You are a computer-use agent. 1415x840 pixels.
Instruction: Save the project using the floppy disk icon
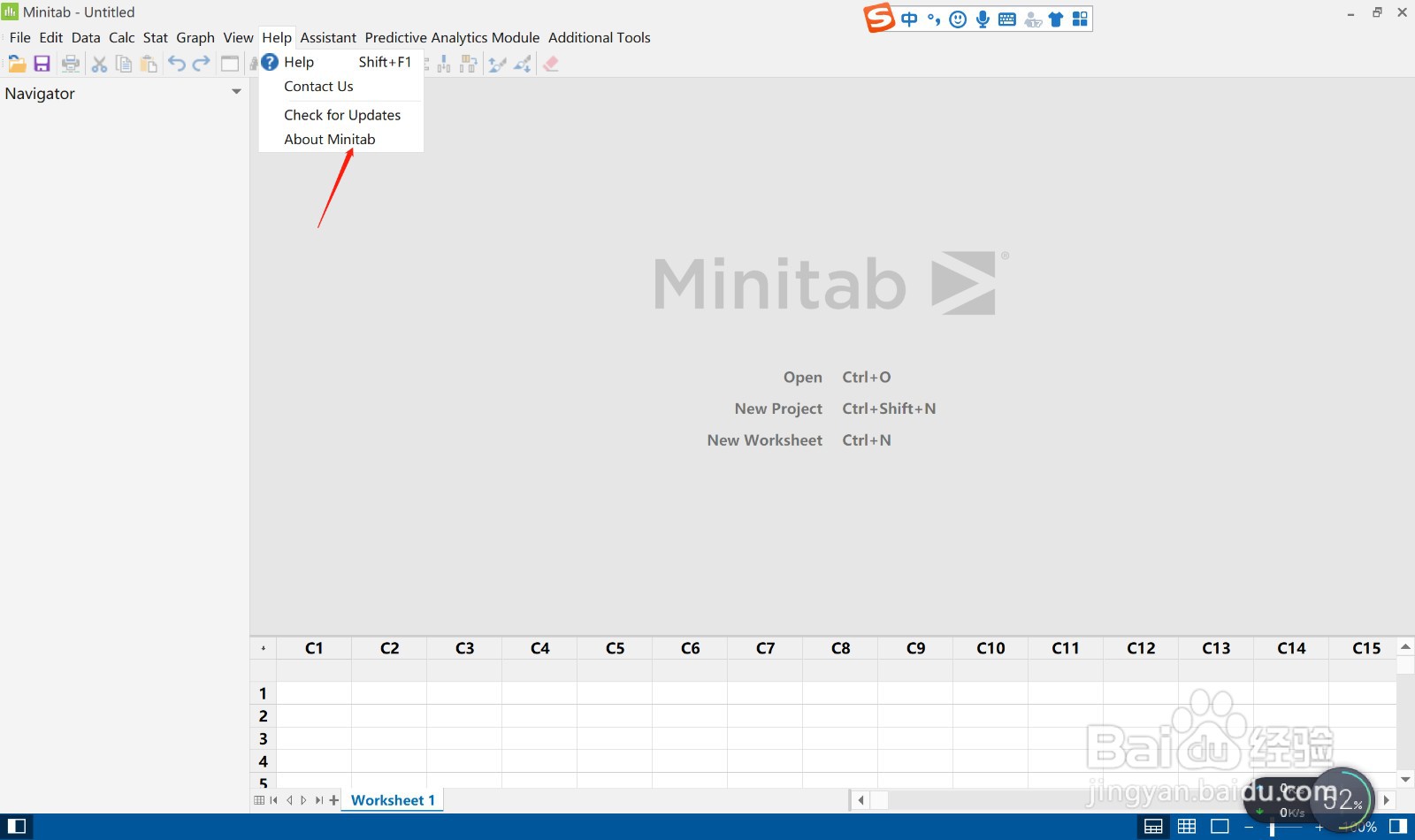[42, 64]
